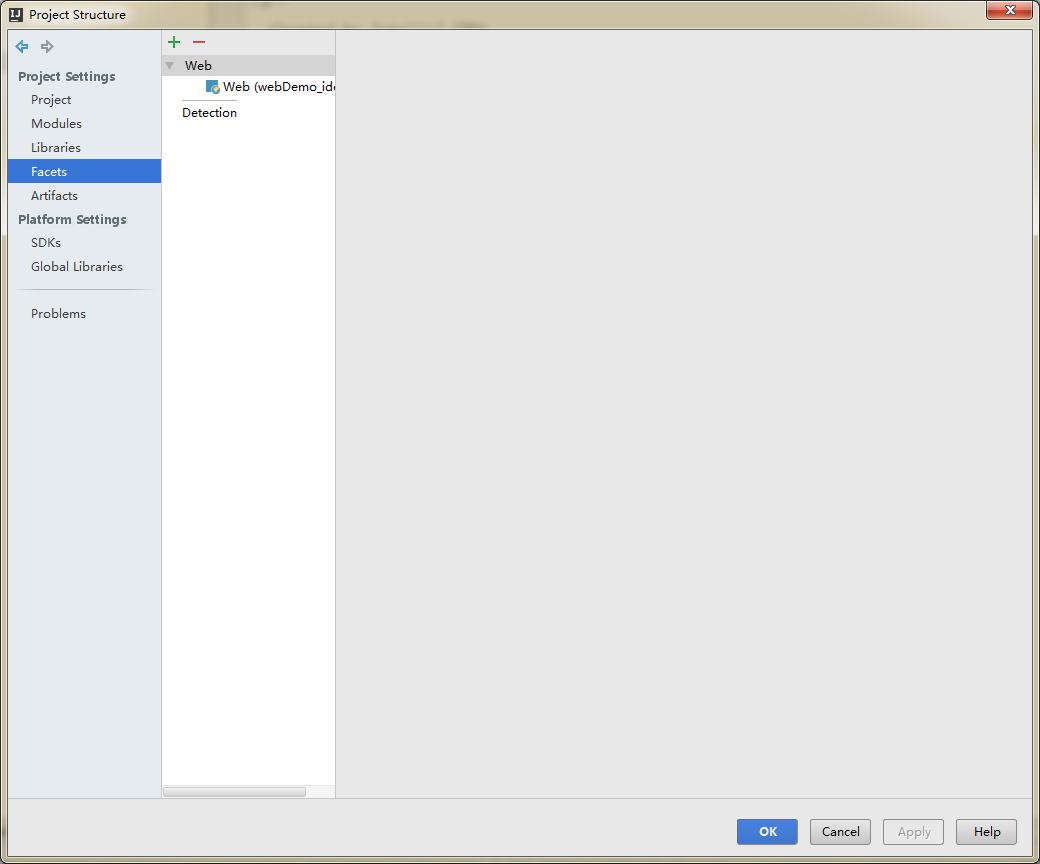Image resolution: width=1040 pixels, height=864 pixels.
Task: Add a new facet with green plus
Action: click(x=174, y=42)
